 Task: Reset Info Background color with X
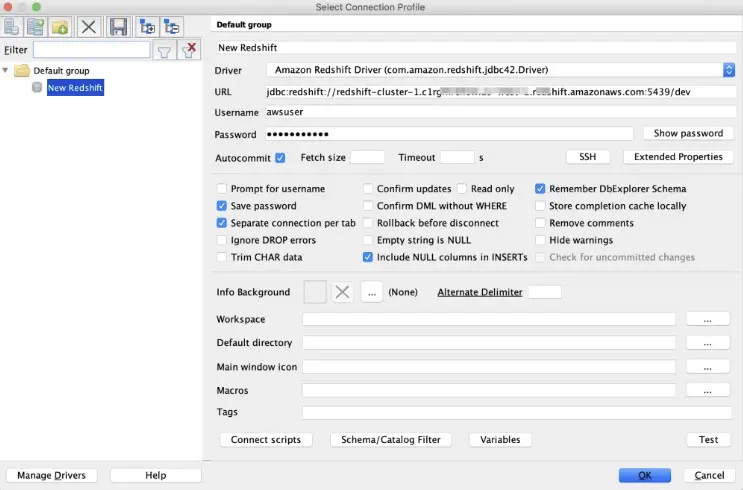tap(342, 292)
